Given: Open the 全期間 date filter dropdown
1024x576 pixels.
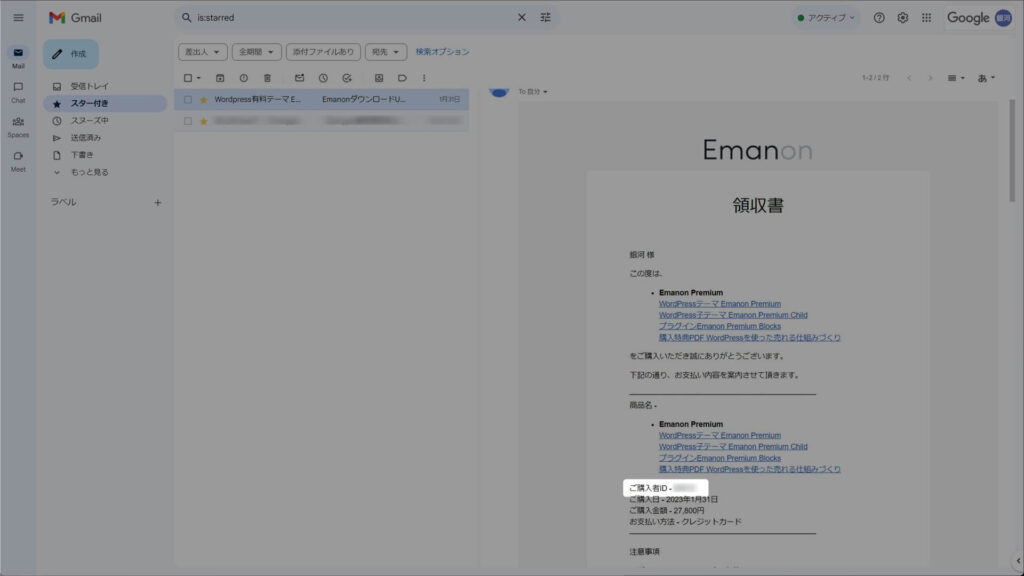Looking at the screenshot, I should tap(257, 52).
